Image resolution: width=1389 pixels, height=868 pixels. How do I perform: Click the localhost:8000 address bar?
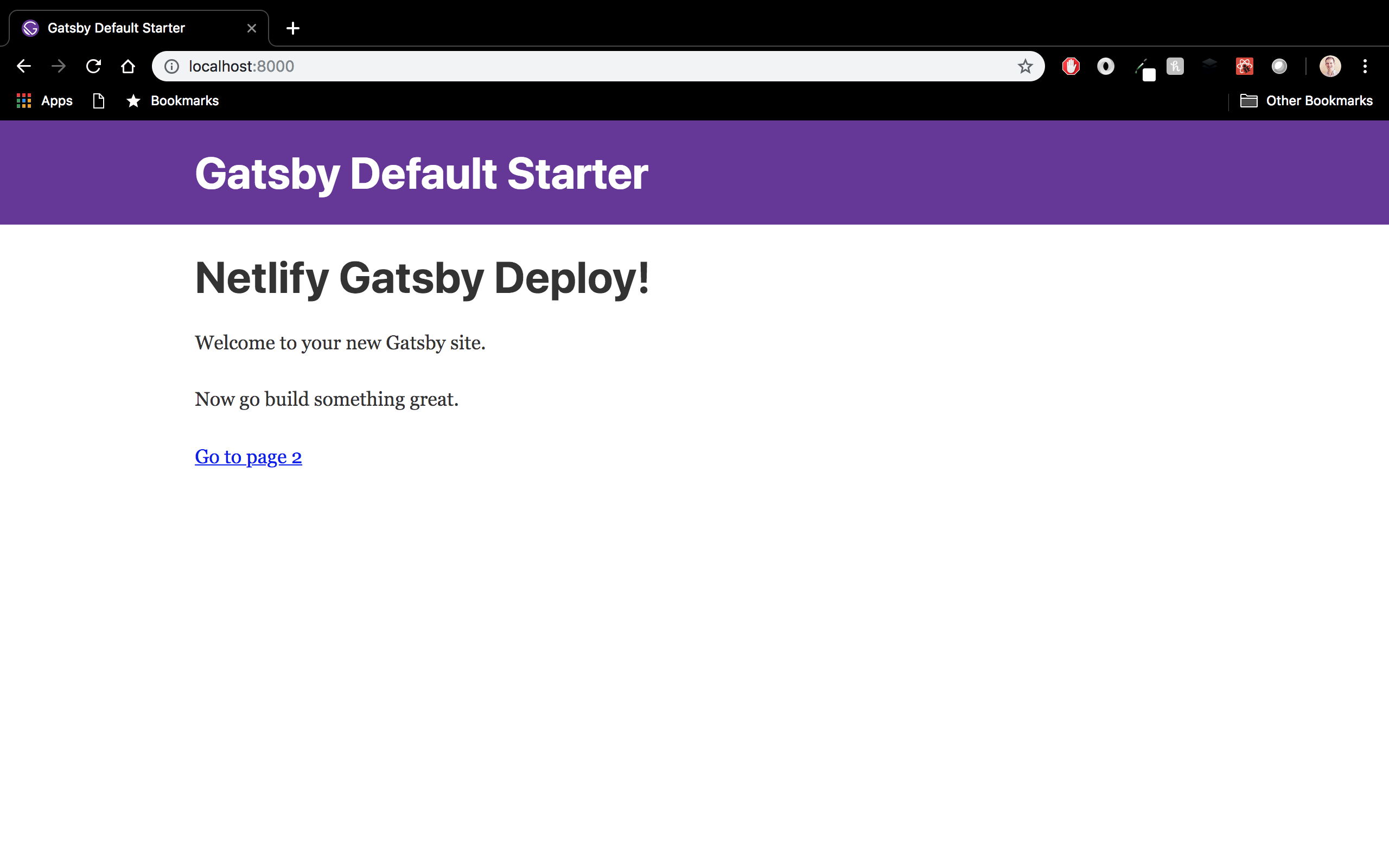coord(597,67)
